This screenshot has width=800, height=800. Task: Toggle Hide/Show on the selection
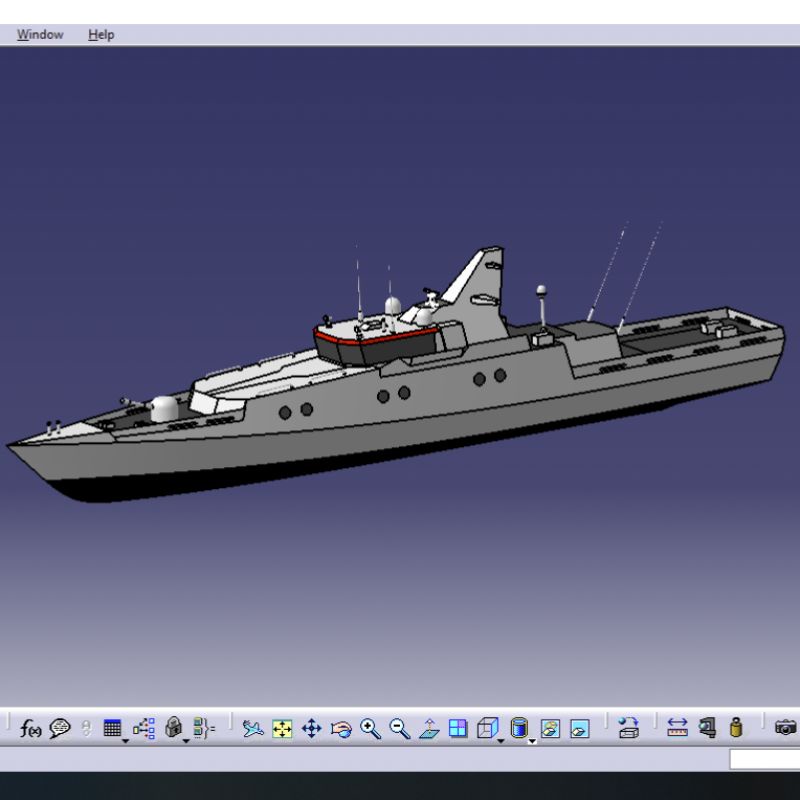pos(552,728)
